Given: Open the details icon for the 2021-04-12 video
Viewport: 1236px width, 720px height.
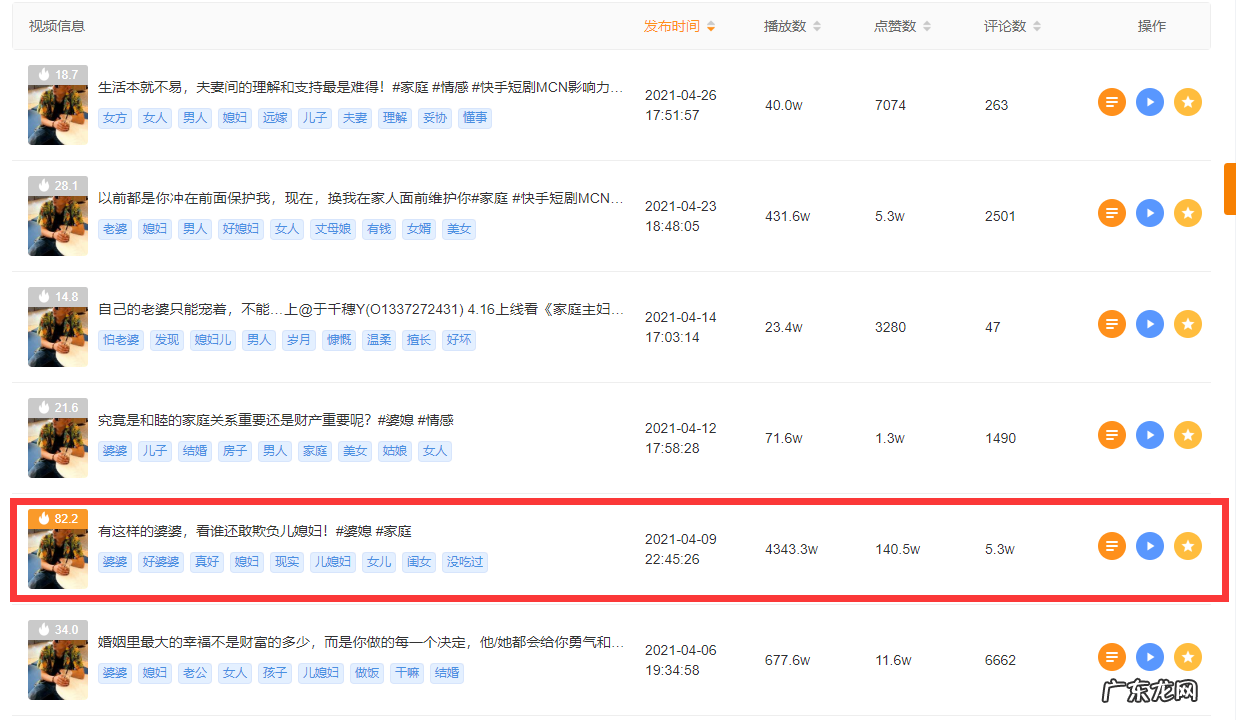Looking at the screenshot, I should [x=1111, y=435].
